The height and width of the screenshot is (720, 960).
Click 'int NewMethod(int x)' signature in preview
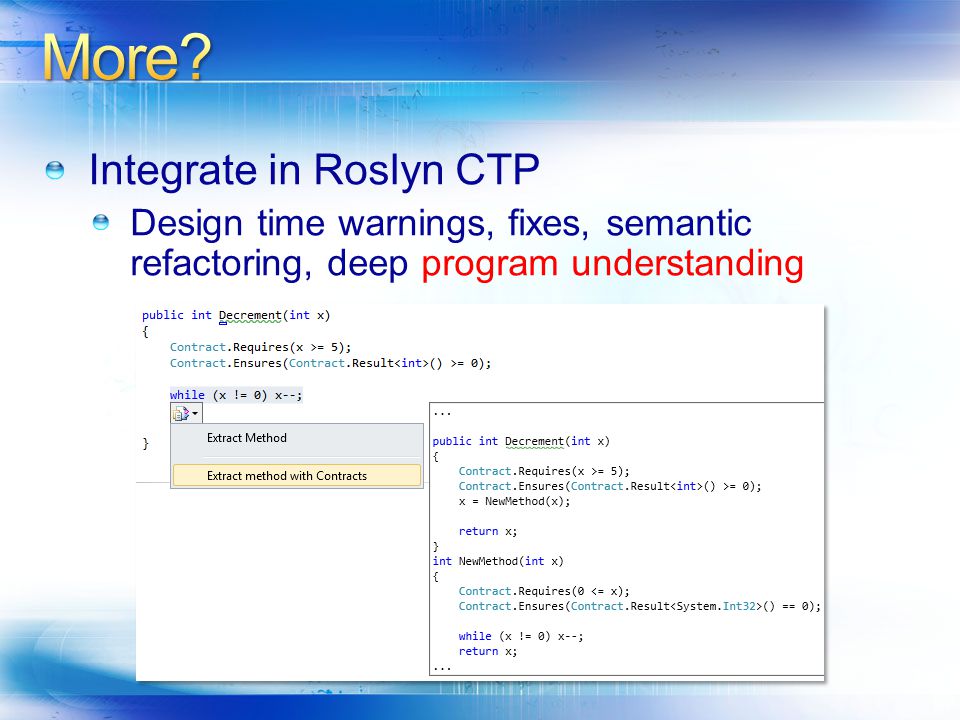498,561
